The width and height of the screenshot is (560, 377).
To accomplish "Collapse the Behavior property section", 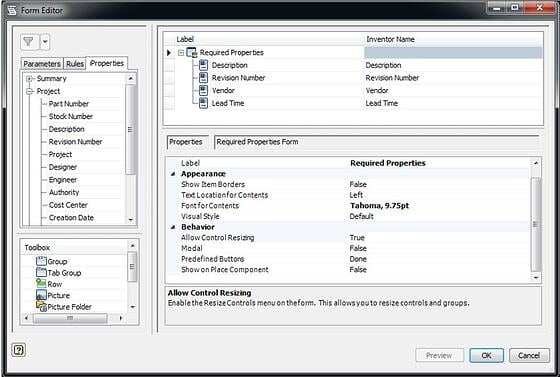I will 173,227.
